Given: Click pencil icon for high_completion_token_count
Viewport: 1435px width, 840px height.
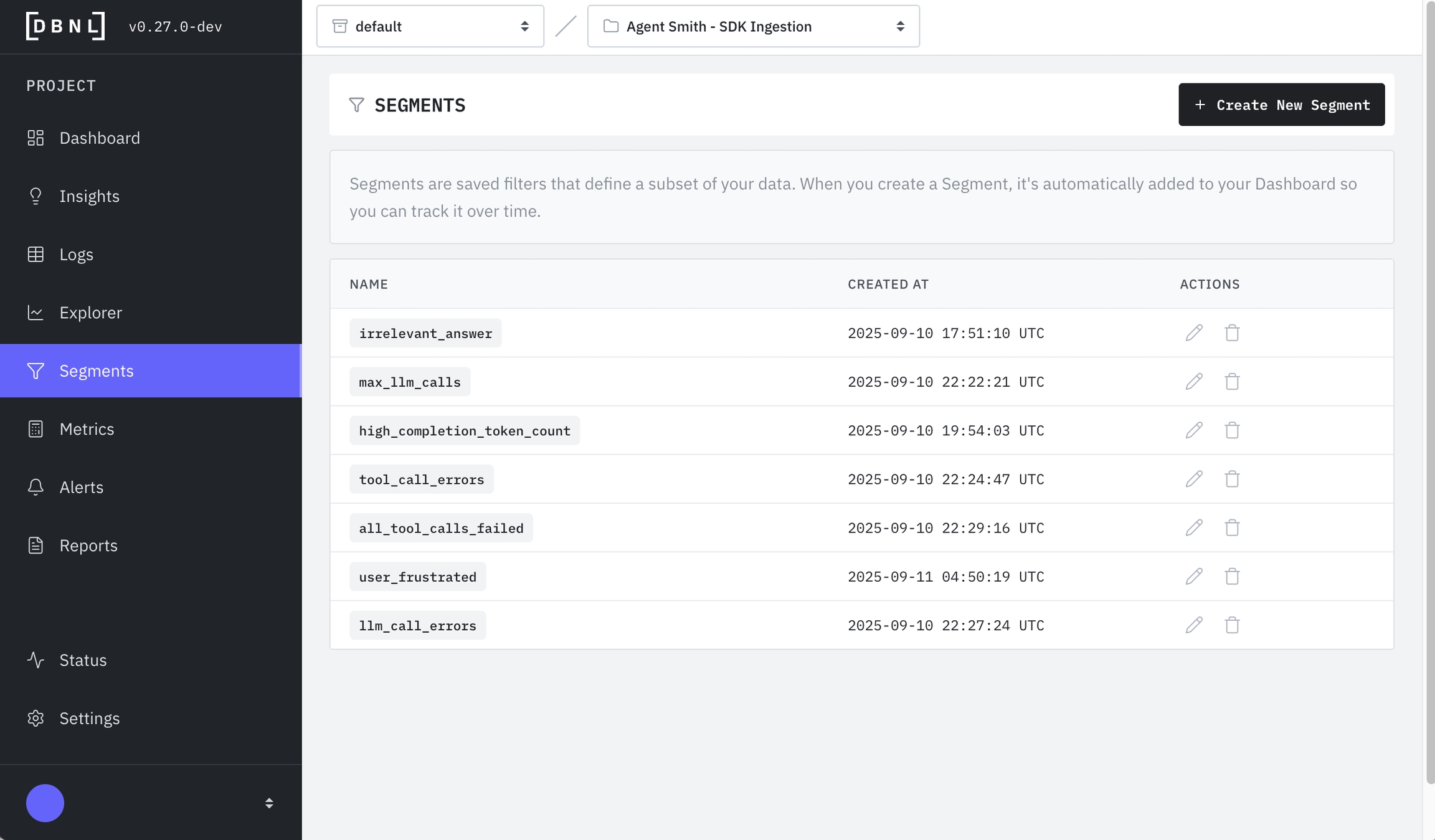Looking at the screenshot, I should (1193, 430).
